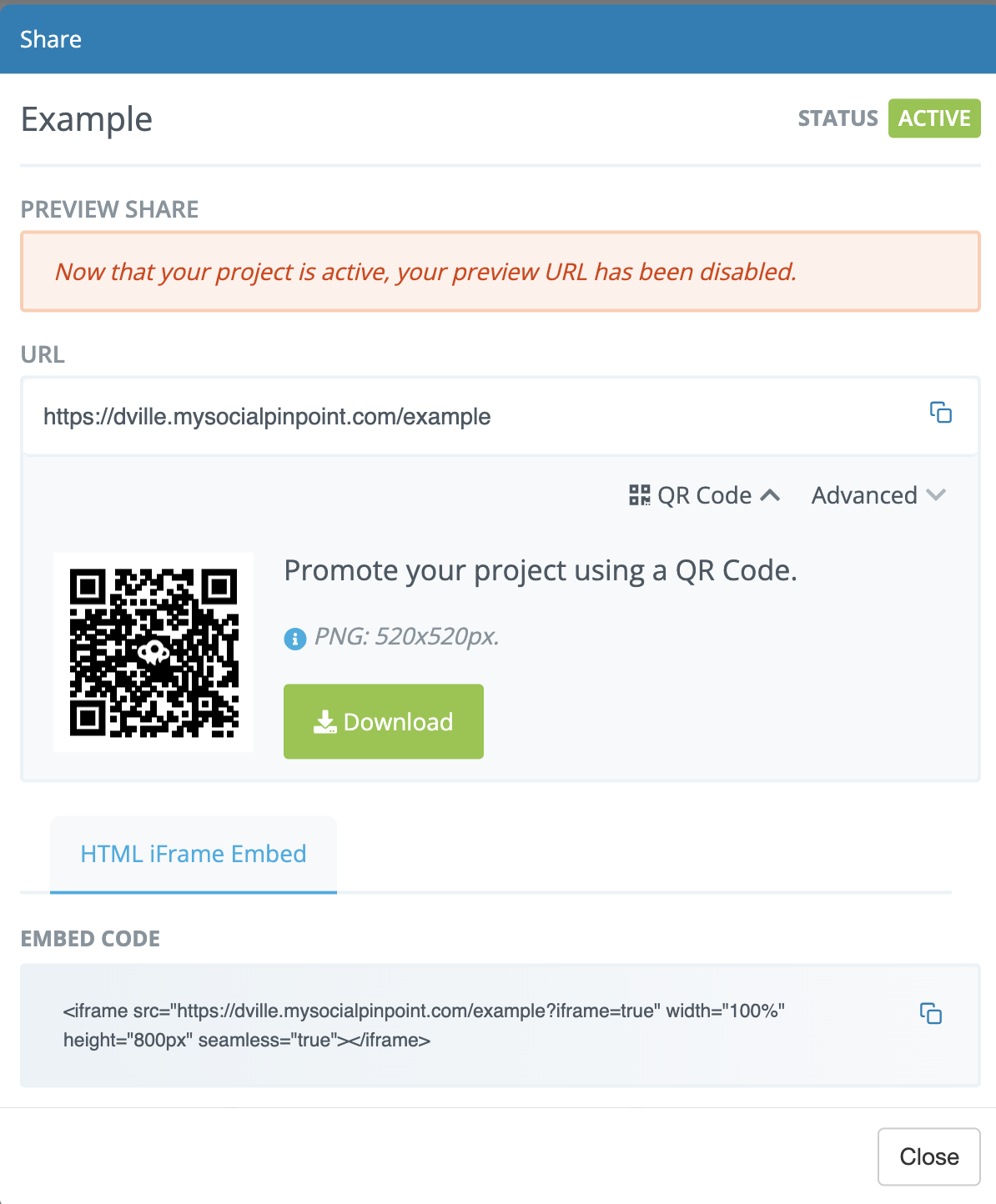Click the embed code text block

424,1026
